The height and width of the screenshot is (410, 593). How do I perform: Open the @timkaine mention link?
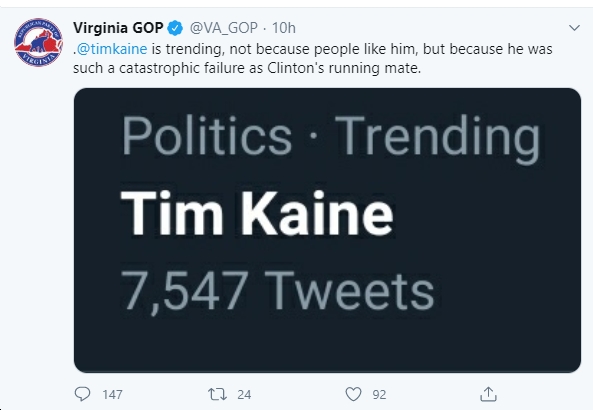click(112, 49)
